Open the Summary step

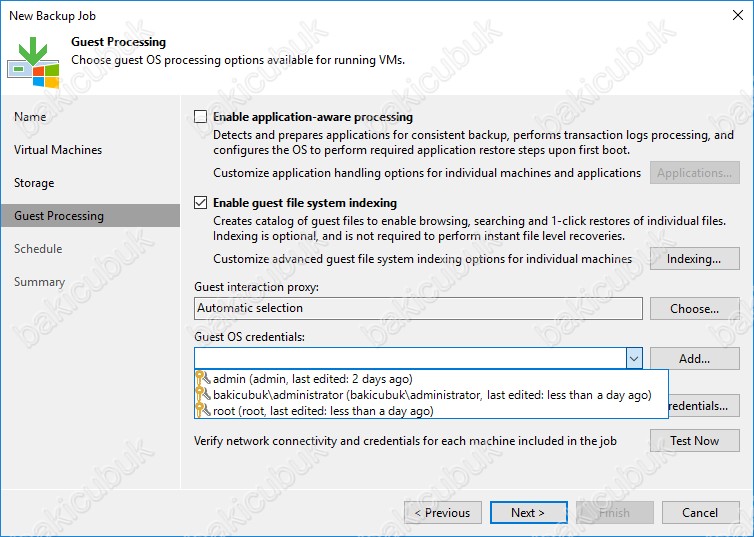point(39,282)
